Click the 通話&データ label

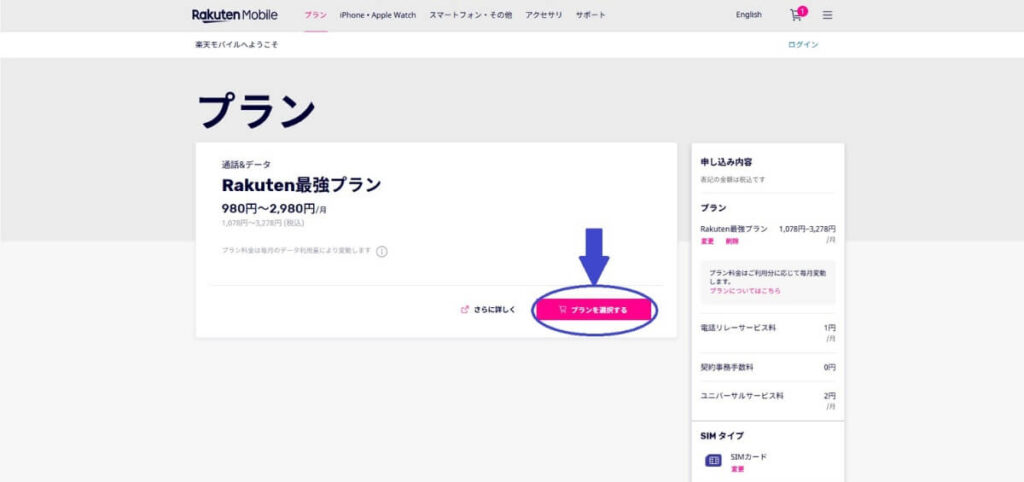coord(246,165)
